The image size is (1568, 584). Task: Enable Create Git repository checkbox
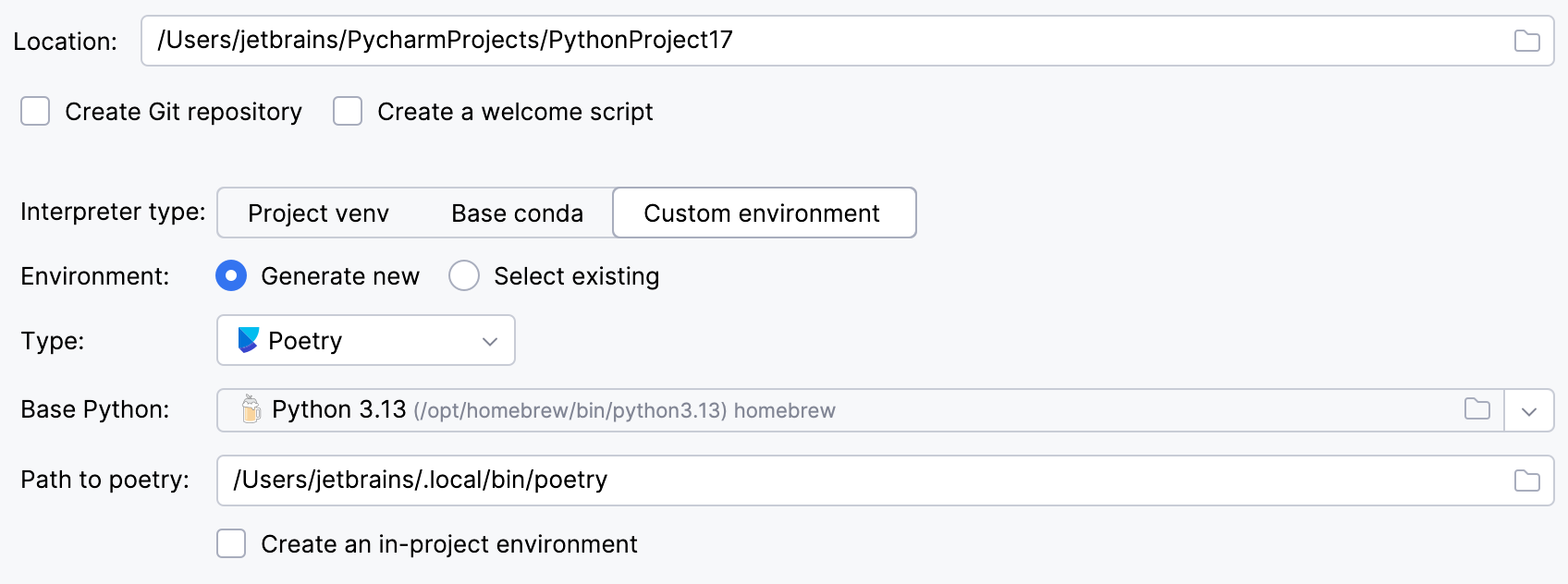pyautogui.click(x=35, y=112)
